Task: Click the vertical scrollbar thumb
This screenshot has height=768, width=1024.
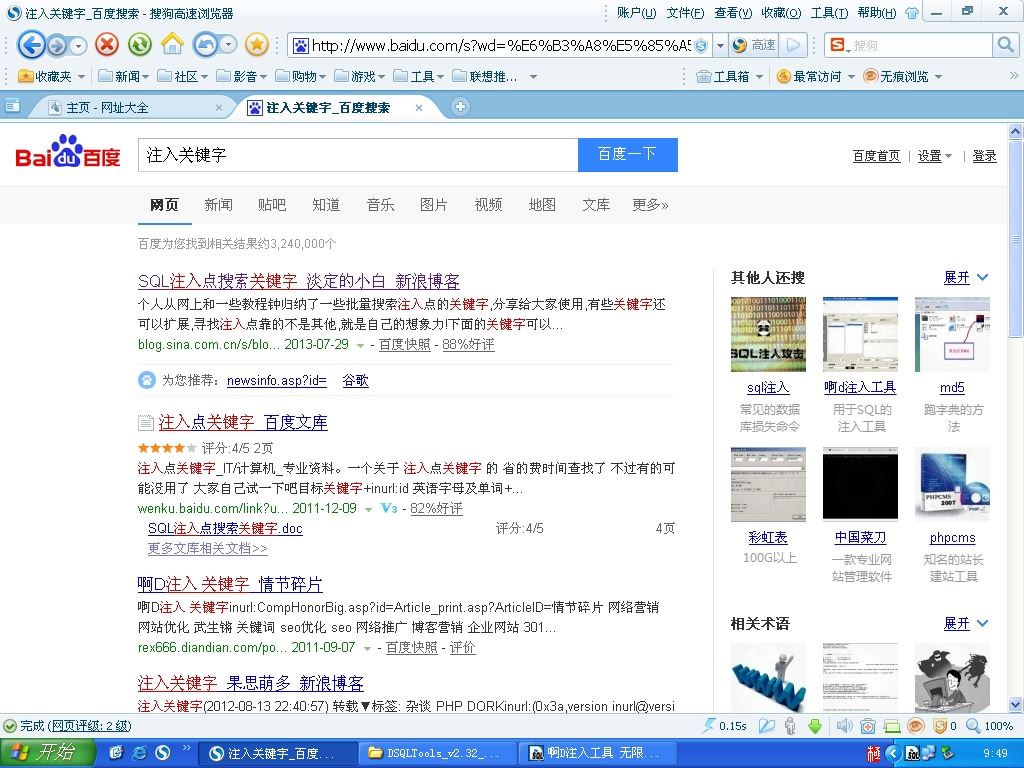Action: tap(1016, 238)
